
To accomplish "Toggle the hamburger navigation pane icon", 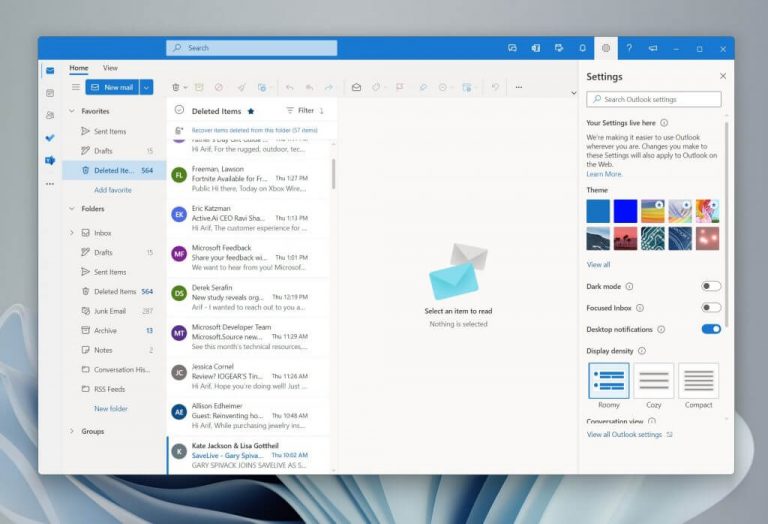I will [74, 87].
